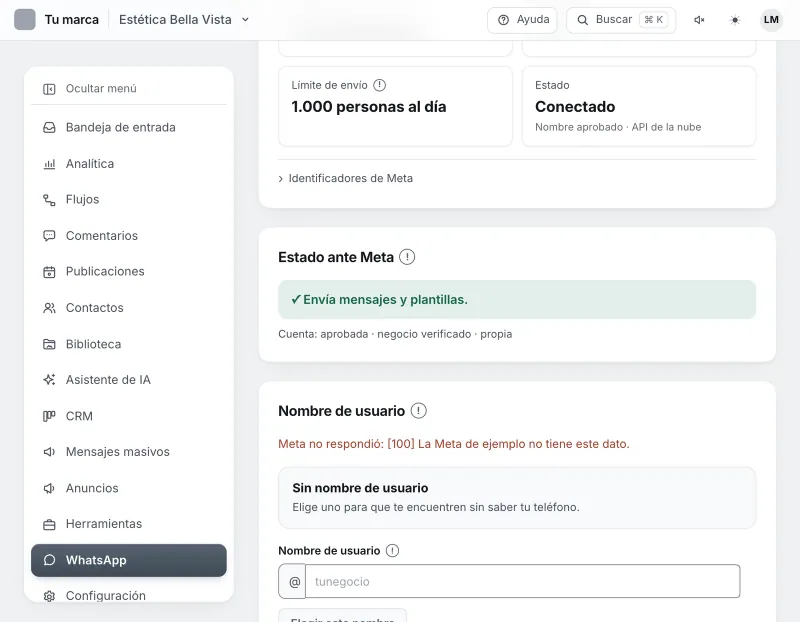Click the Flujos workflow icon
The width and height of the screenshot is (800, 622).
click(x=49, y=200)
